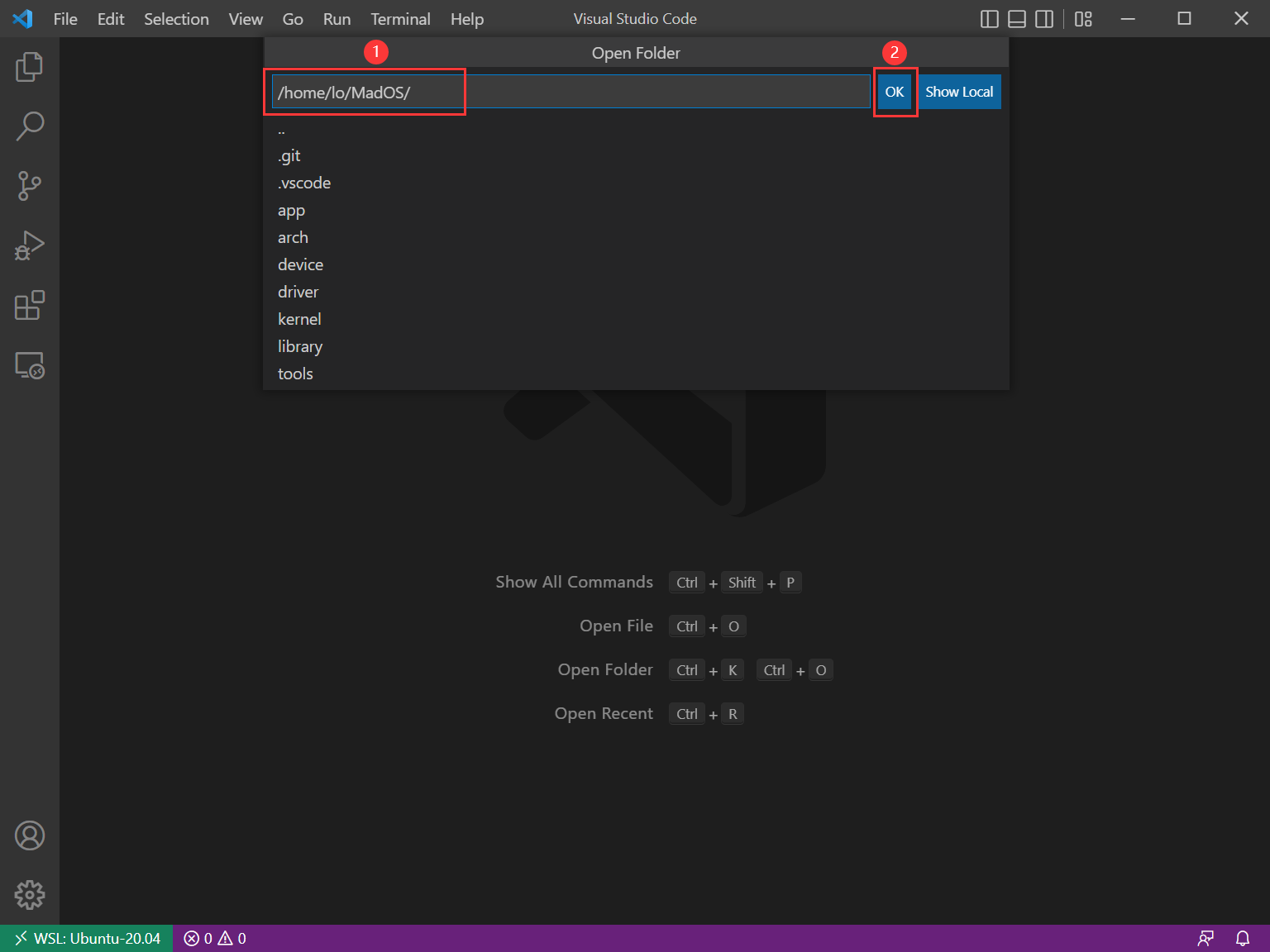Open the View menu
The image size is (1270, 952).
pos(246,19)
